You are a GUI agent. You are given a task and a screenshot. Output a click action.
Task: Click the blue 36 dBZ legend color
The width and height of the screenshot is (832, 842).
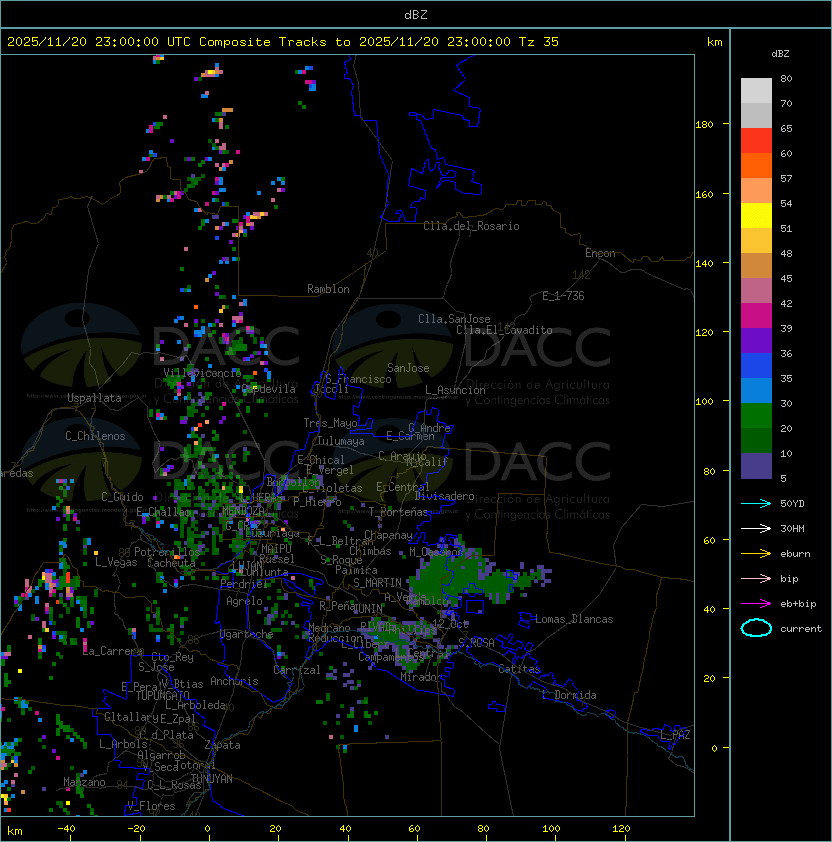(756, 366)
